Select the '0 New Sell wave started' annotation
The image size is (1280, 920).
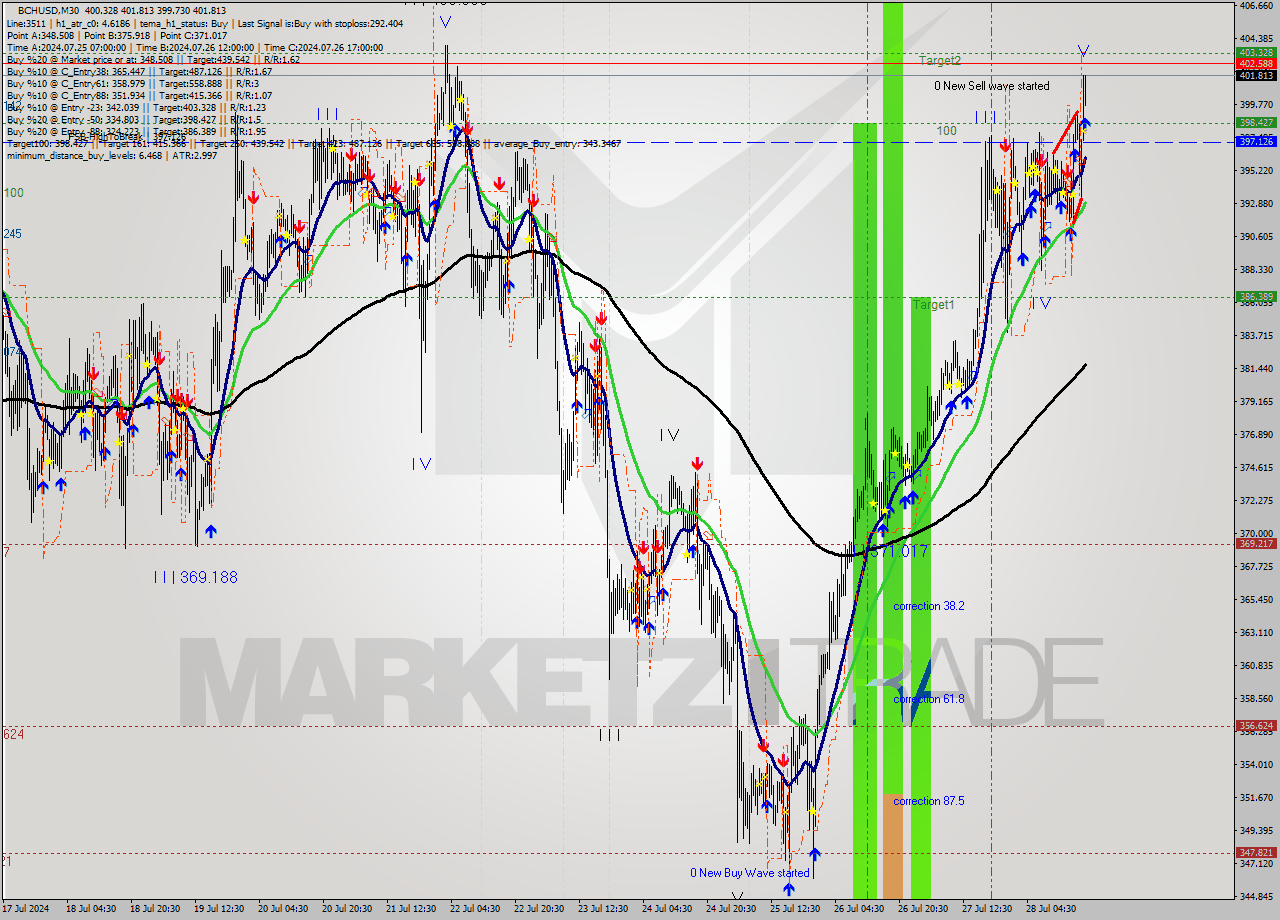992,86
